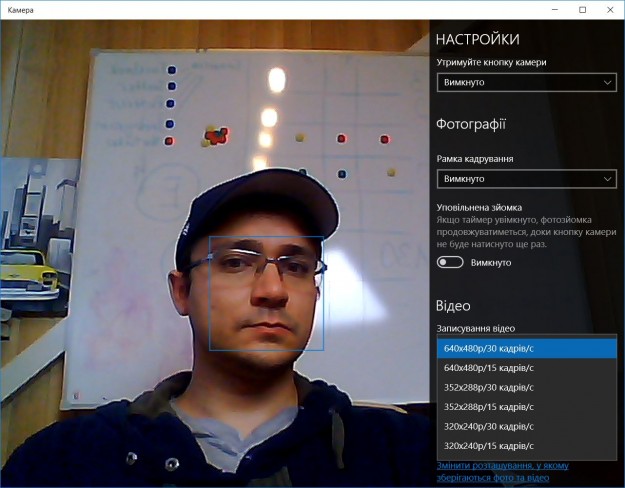
Task: Close the Камера app window
Action: [x=608, y=9]
